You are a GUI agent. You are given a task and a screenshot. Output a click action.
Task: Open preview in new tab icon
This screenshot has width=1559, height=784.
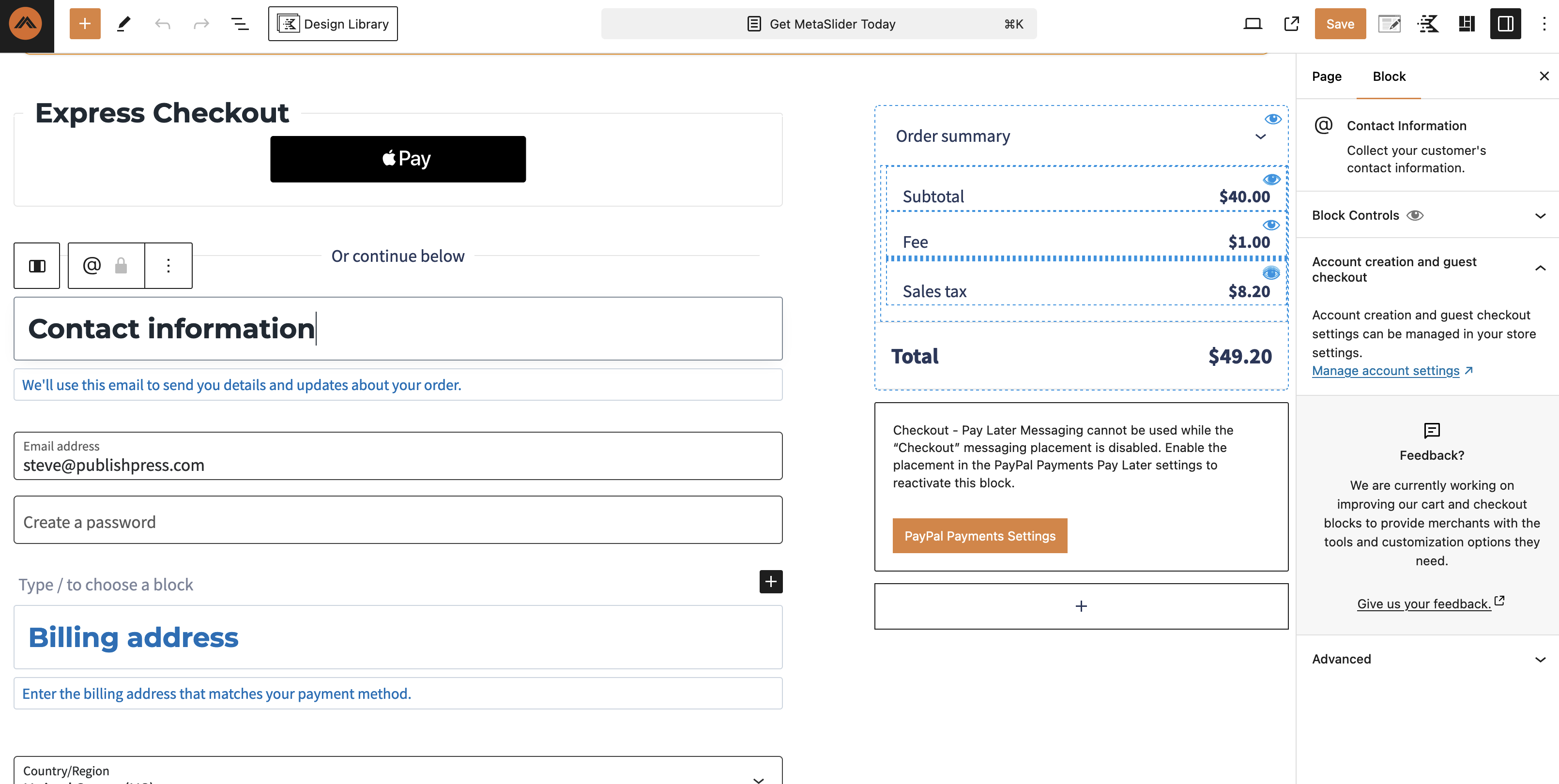click(x=1291, y=24)
